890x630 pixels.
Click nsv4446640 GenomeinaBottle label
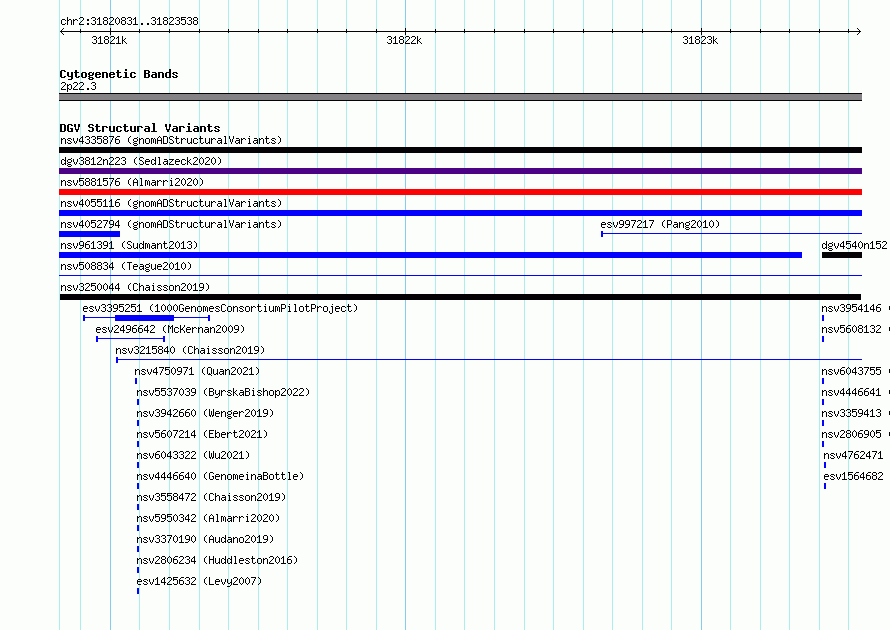coord(220,476)
